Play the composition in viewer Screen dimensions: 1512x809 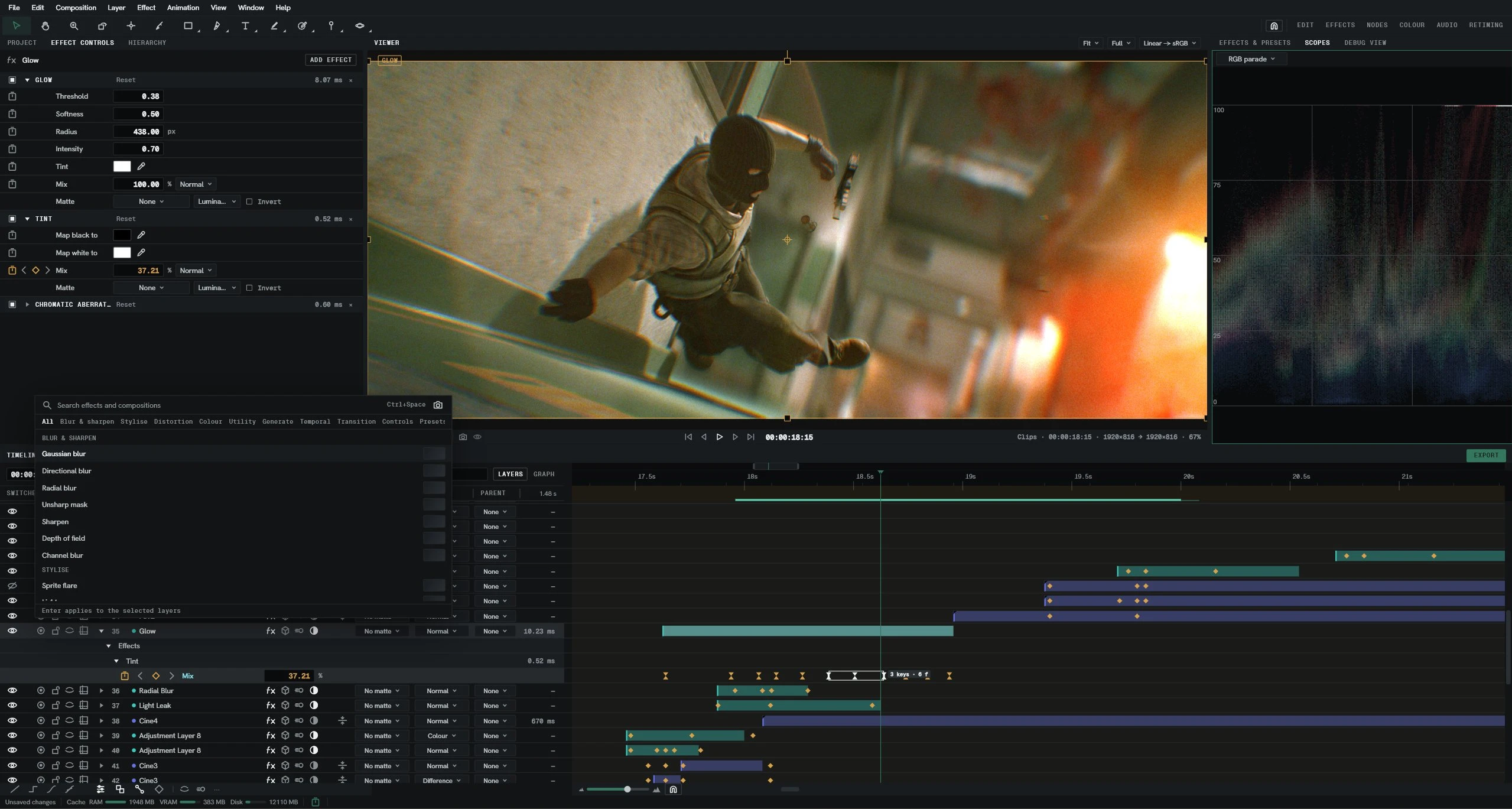click(x=719, y=437)
